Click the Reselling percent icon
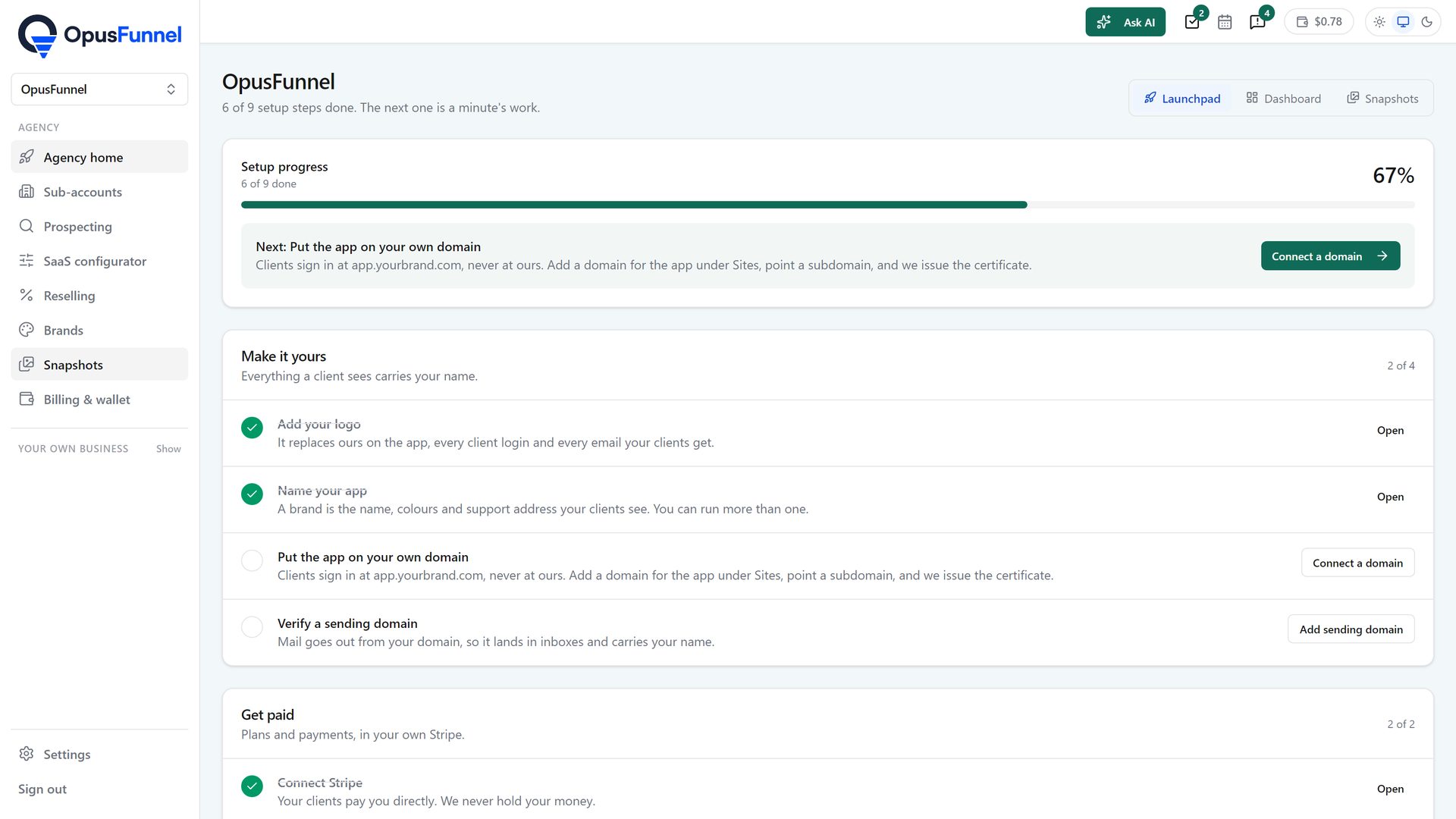Image resolution: width=1456 pixels, height=819 pixels. [27, 295]
